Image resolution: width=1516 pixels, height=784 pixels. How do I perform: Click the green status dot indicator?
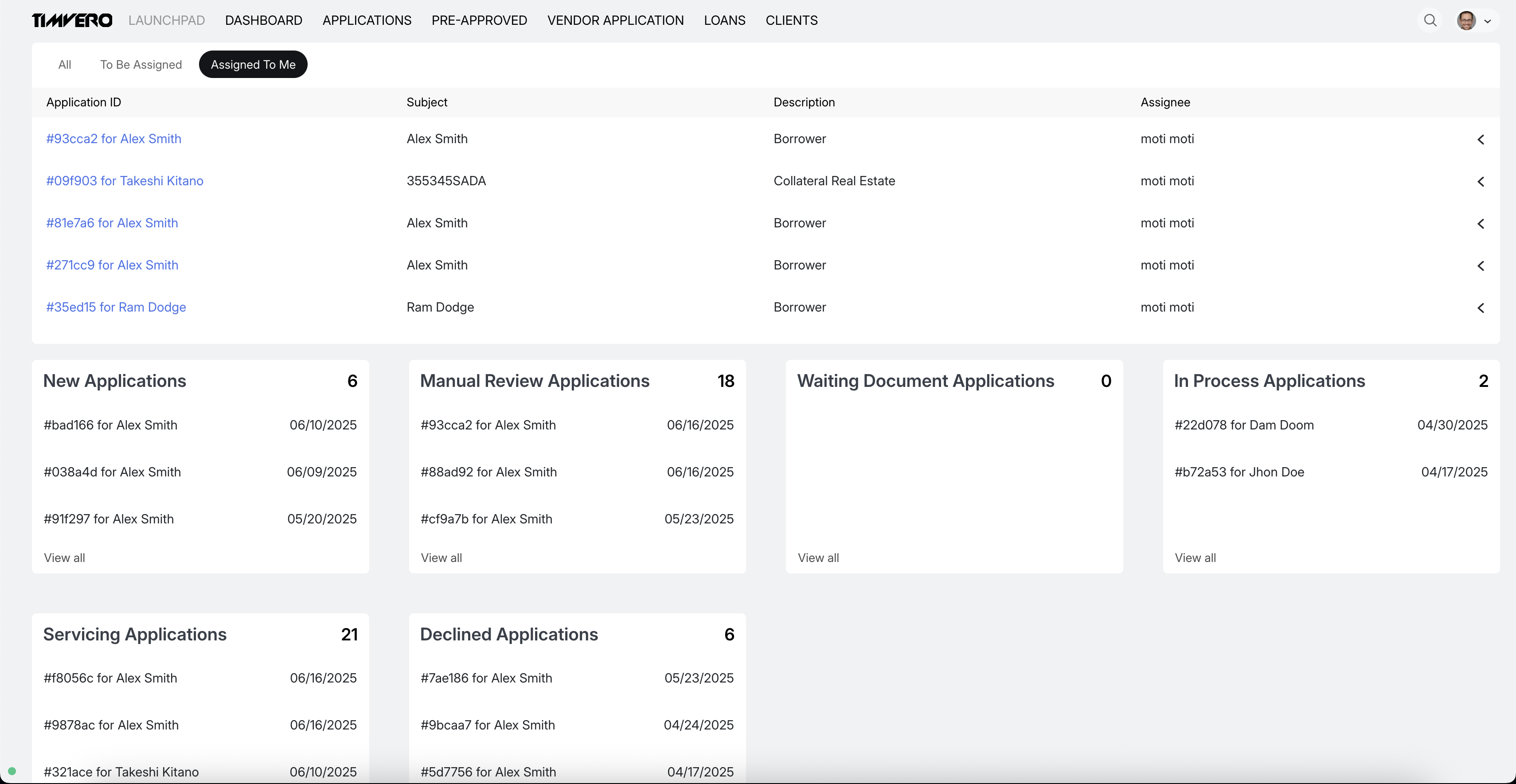point(12,771)
